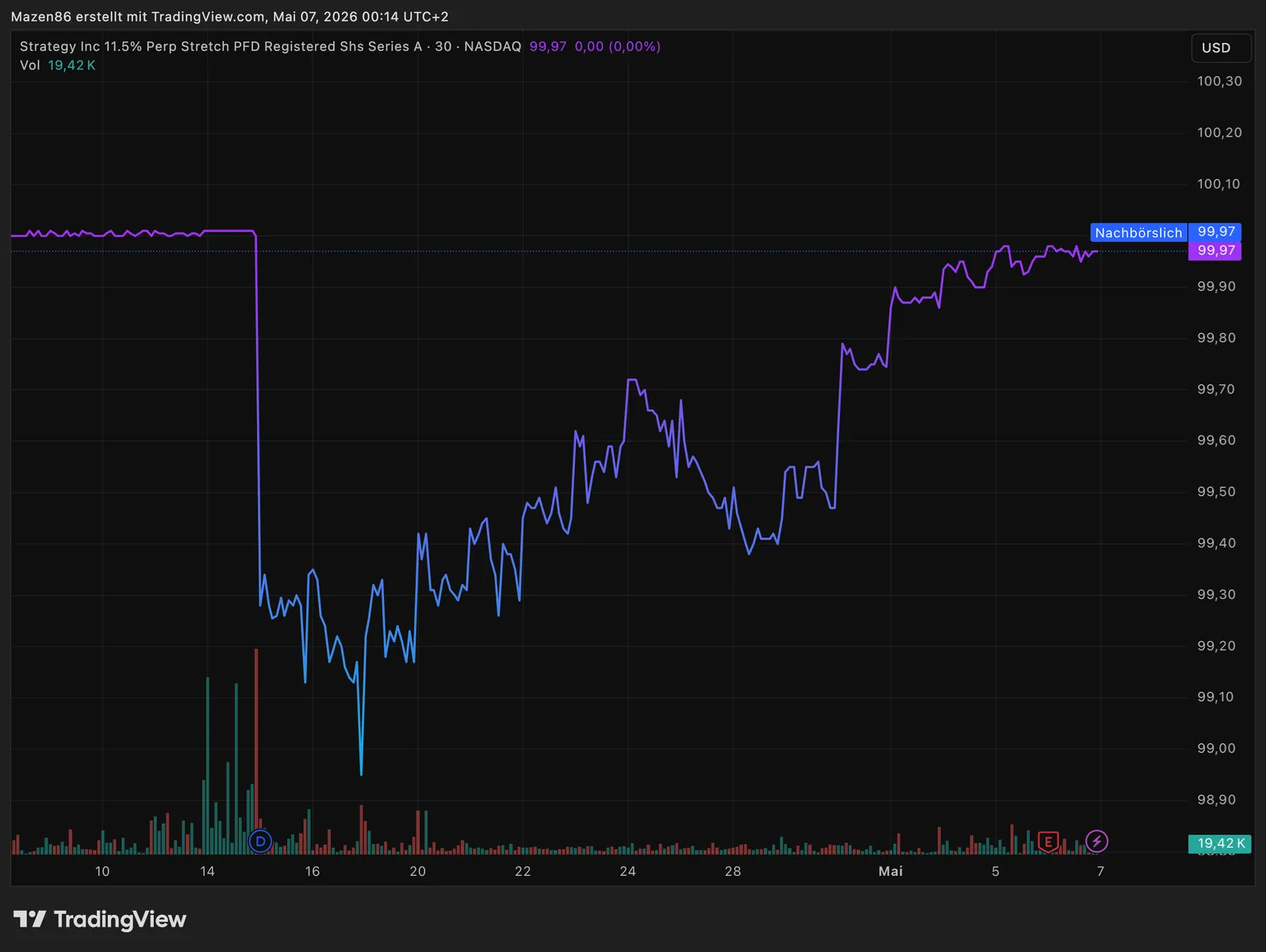Screen dimensions: 1266x952
Task: Click the earnings E marker icon
Action: pos(1048,841)
